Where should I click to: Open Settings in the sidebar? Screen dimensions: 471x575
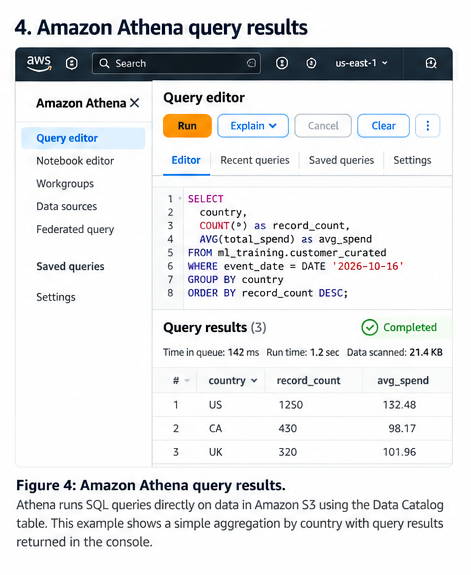point(55,297)
